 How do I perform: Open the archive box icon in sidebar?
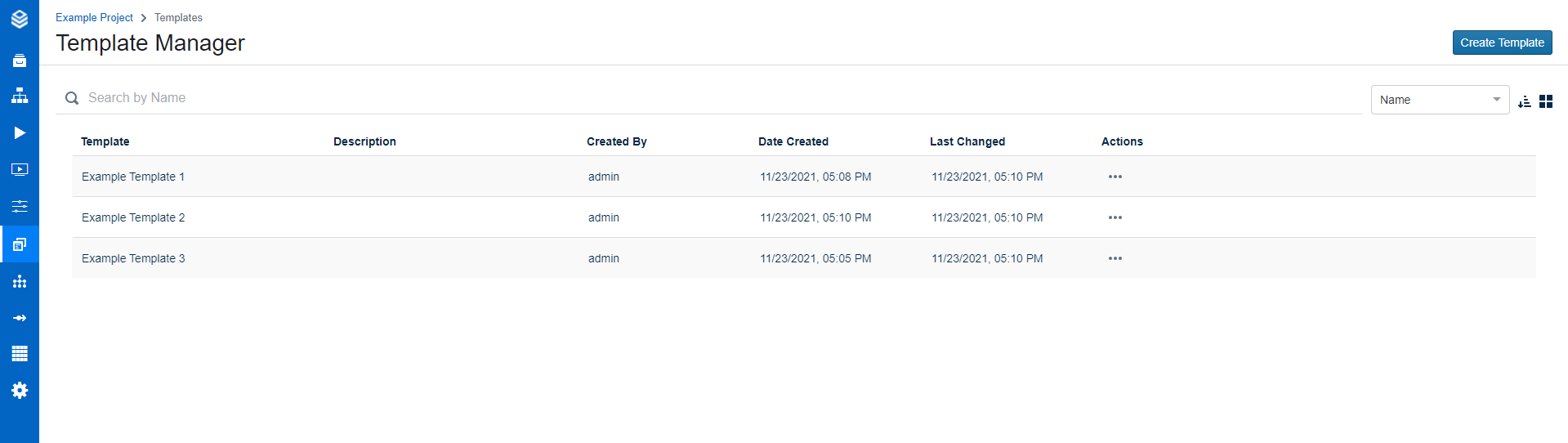coord(20,60)
